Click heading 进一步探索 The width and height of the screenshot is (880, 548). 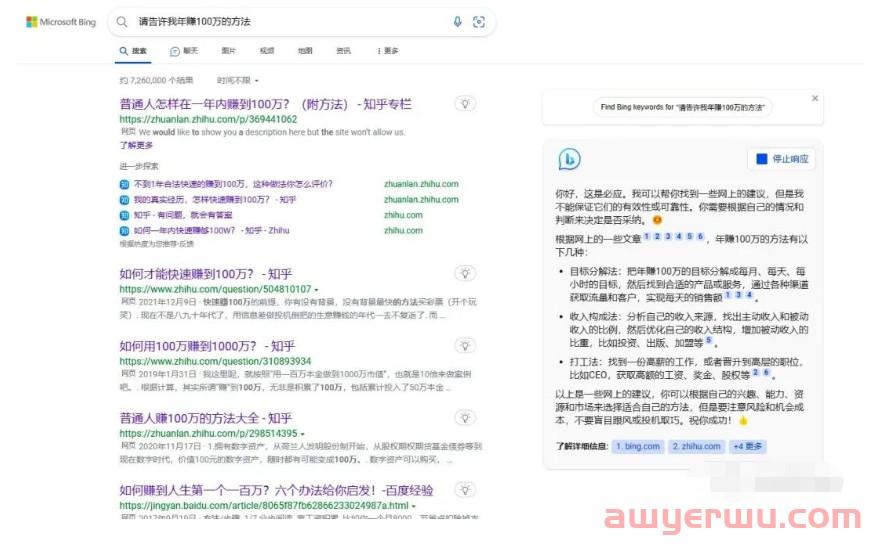pyautogui.click(x=139, y=167)
